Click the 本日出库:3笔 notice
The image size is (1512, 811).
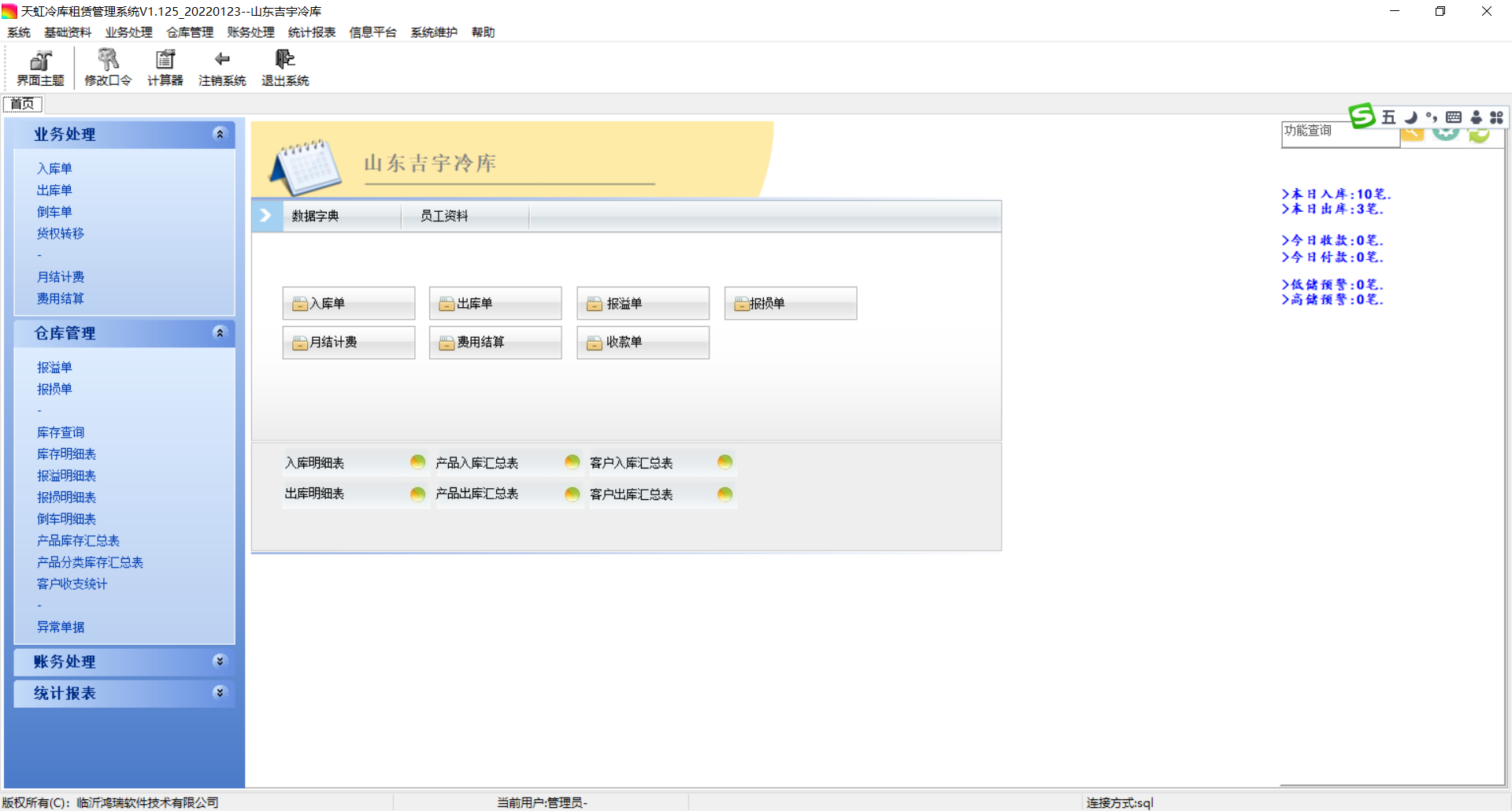pos(1332,209)
